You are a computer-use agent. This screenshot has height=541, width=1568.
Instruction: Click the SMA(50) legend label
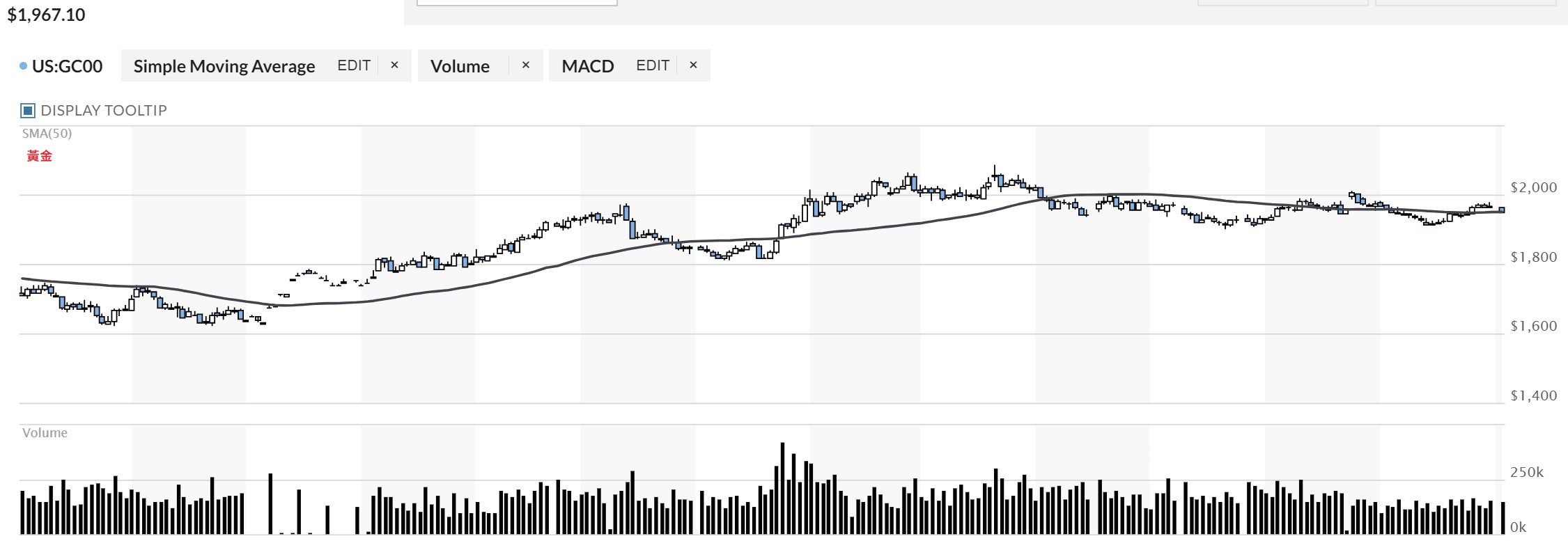point(47,134)
